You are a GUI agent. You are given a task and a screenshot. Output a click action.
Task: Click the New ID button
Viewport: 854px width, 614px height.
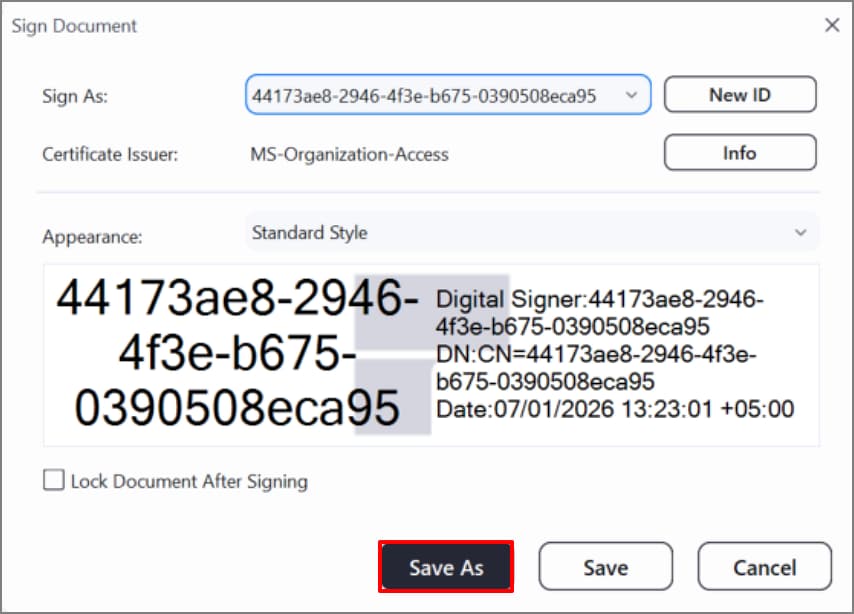click(x=740, y=94)
